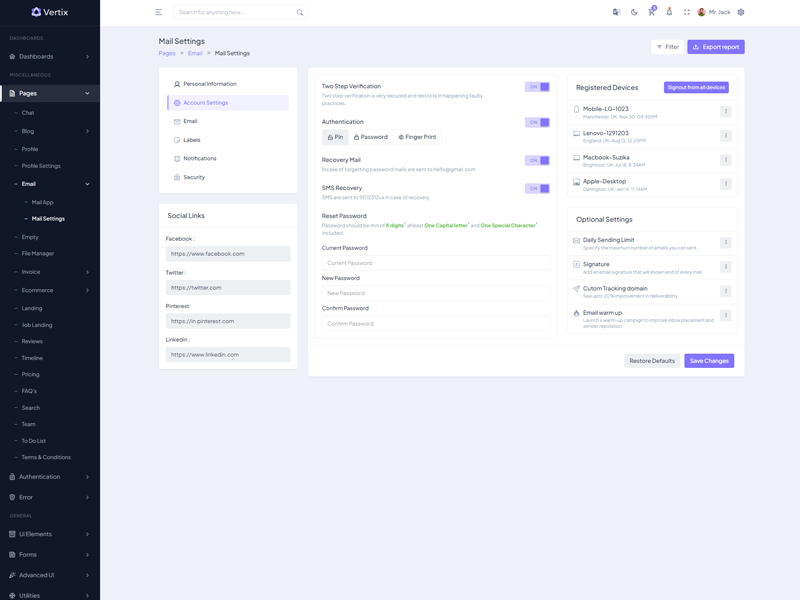Click the Current Password input field
Image resolution: width=800 pixels, height=600 pixels.
click(435, 263)
